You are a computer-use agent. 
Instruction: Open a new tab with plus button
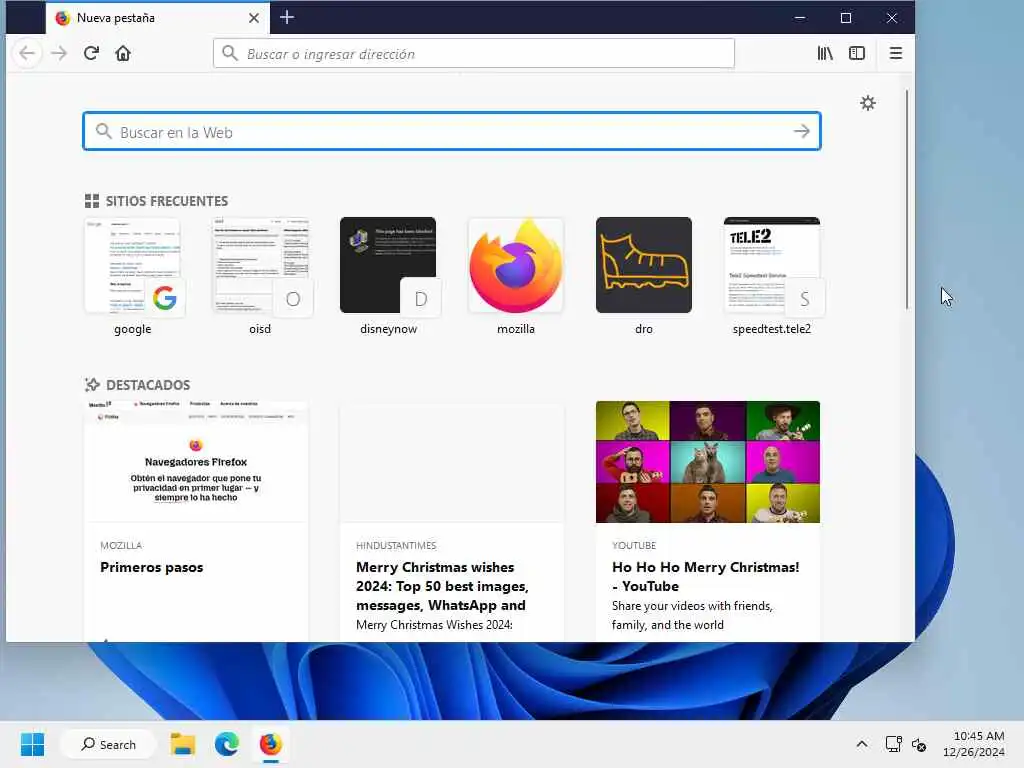pyautogui.click(x=287, y=18)
